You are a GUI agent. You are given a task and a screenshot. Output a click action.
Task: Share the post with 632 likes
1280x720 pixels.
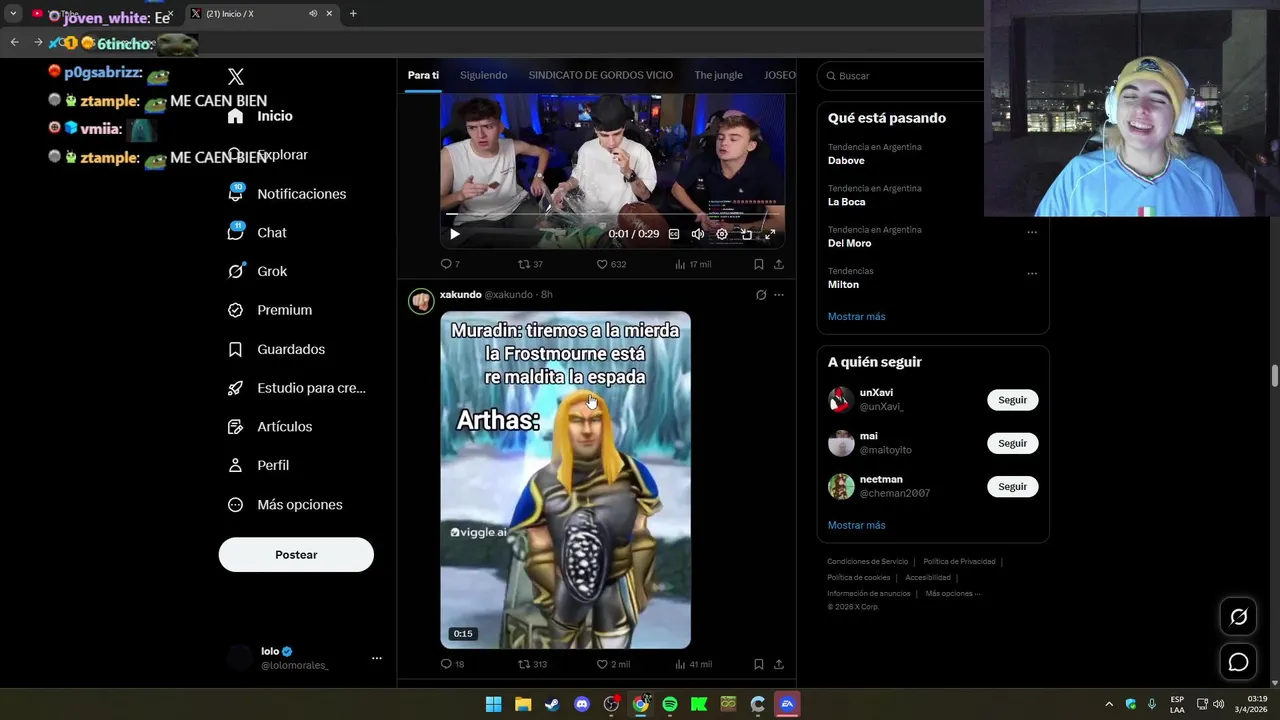coord(779,264)
